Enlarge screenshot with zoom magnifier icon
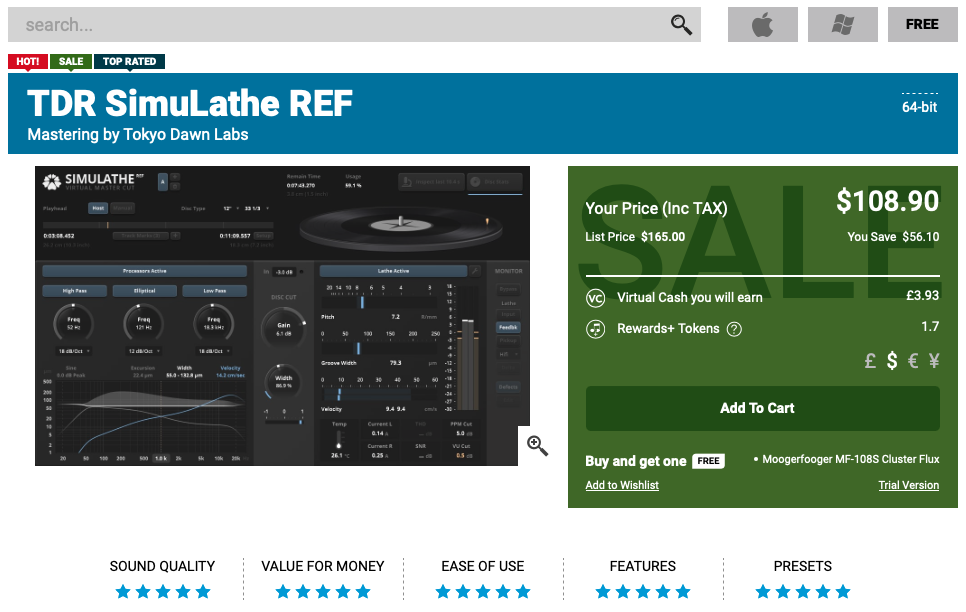The height and width of the screenshot is (612, 966). click(x=537, y=445)
